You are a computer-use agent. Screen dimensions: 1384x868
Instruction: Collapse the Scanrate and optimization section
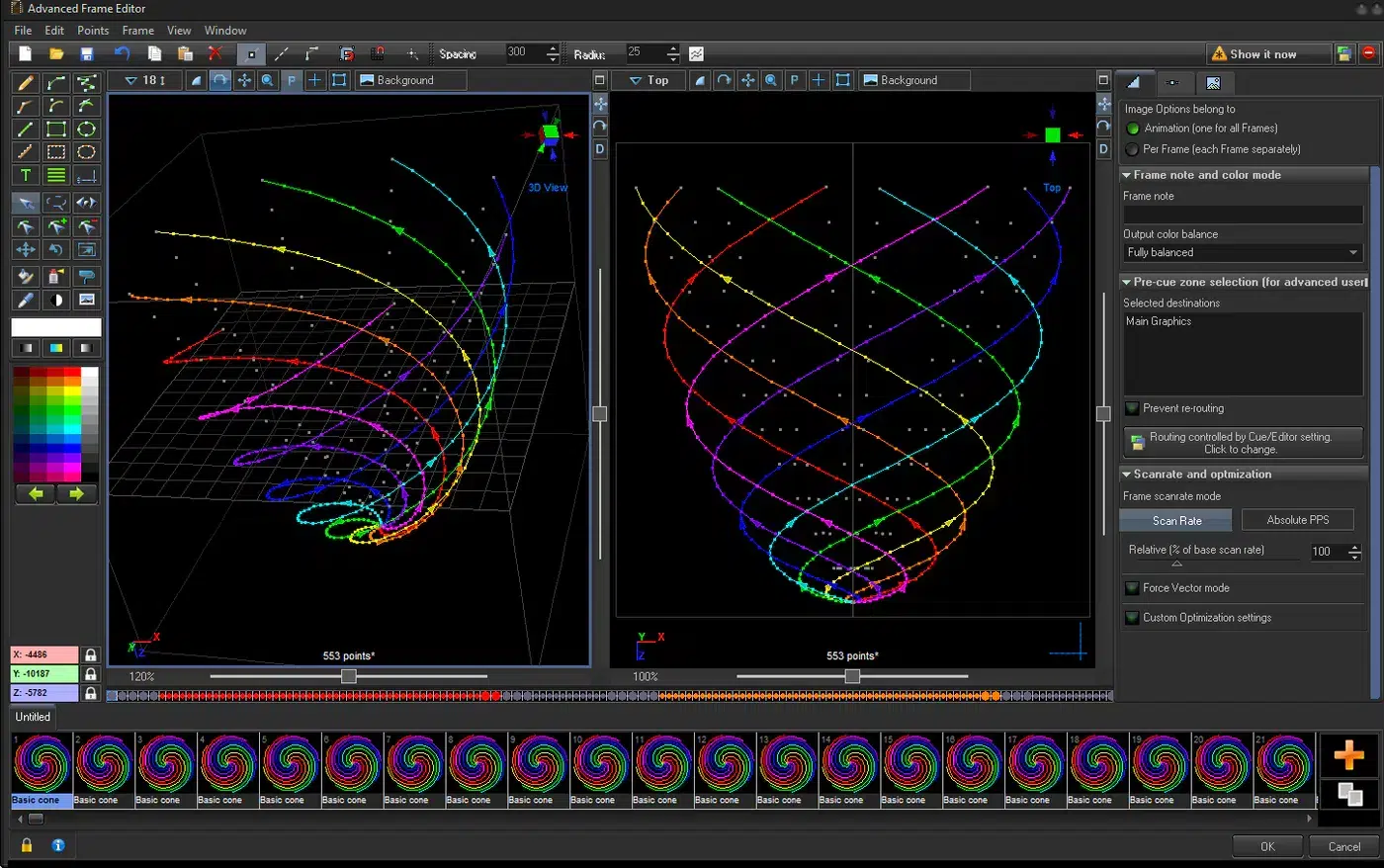(x=1126, y=475)
